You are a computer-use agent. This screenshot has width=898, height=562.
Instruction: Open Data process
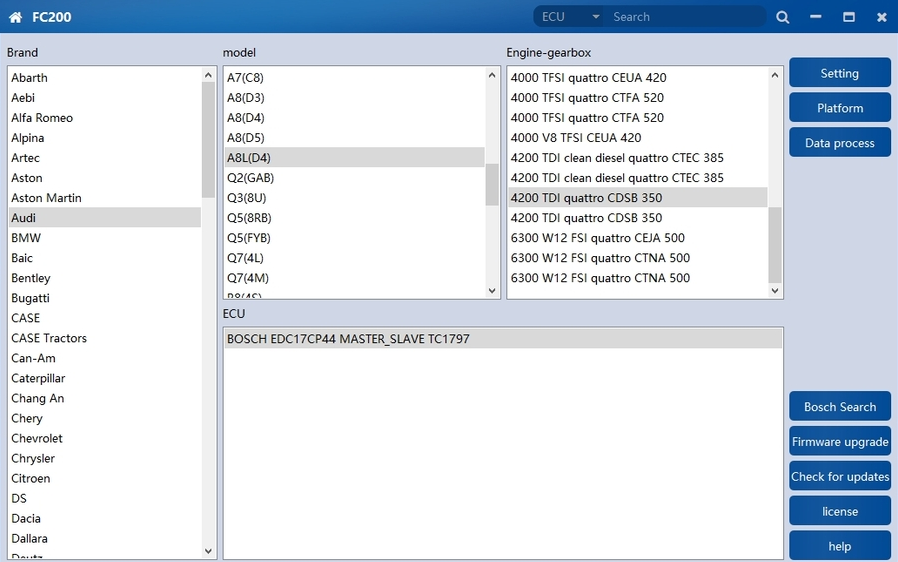pos(839,143)
